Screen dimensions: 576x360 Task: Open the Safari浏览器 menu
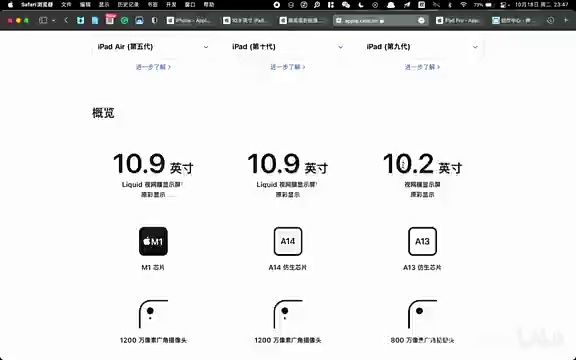tap(37, 5)
